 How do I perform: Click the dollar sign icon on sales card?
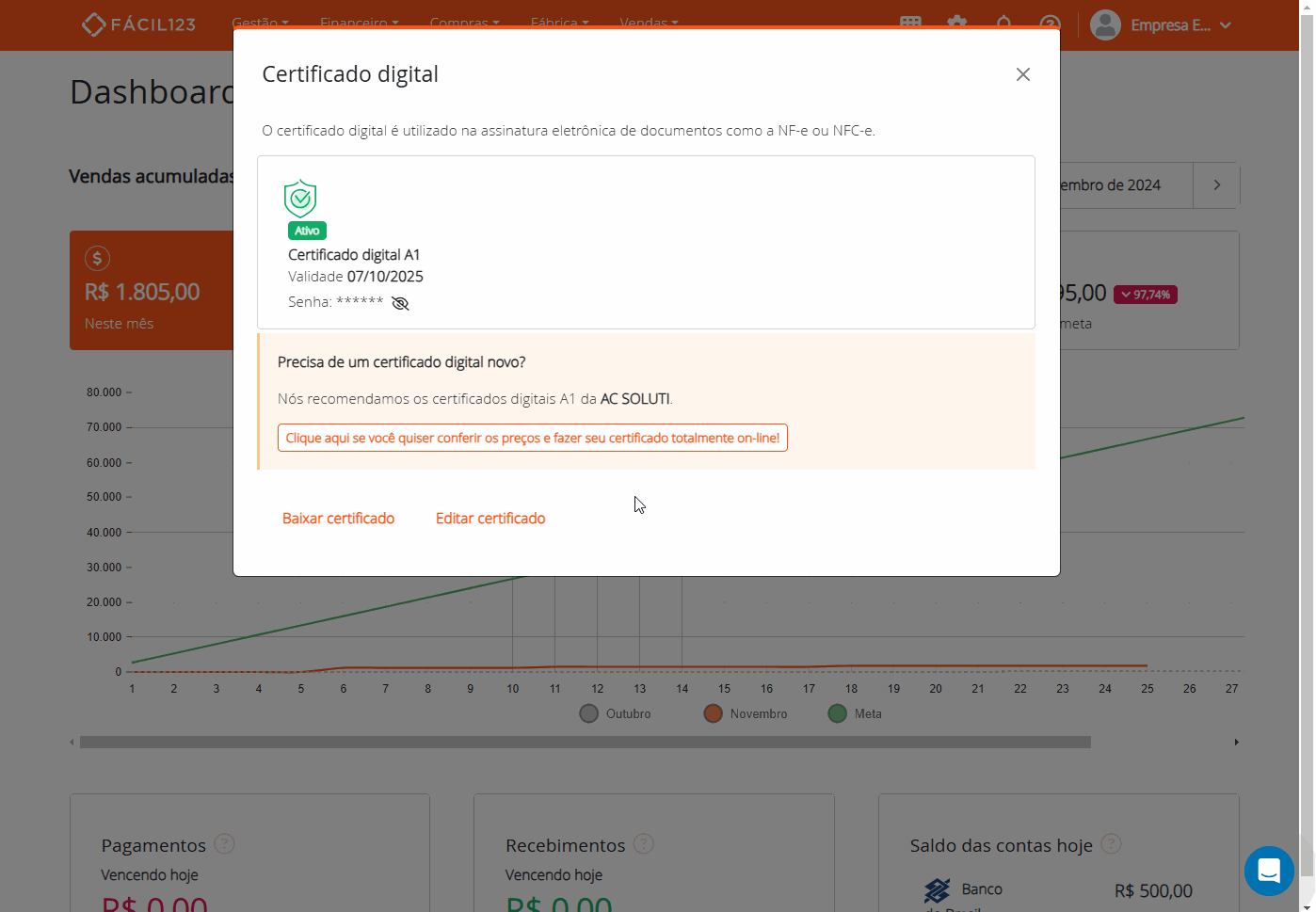pyautogui.click(x=97, y=258)
